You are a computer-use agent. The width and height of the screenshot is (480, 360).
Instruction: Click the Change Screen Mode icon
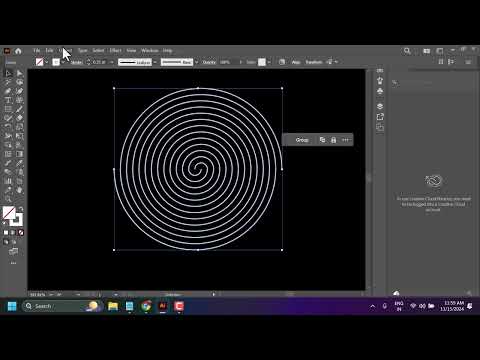[13, 251]
